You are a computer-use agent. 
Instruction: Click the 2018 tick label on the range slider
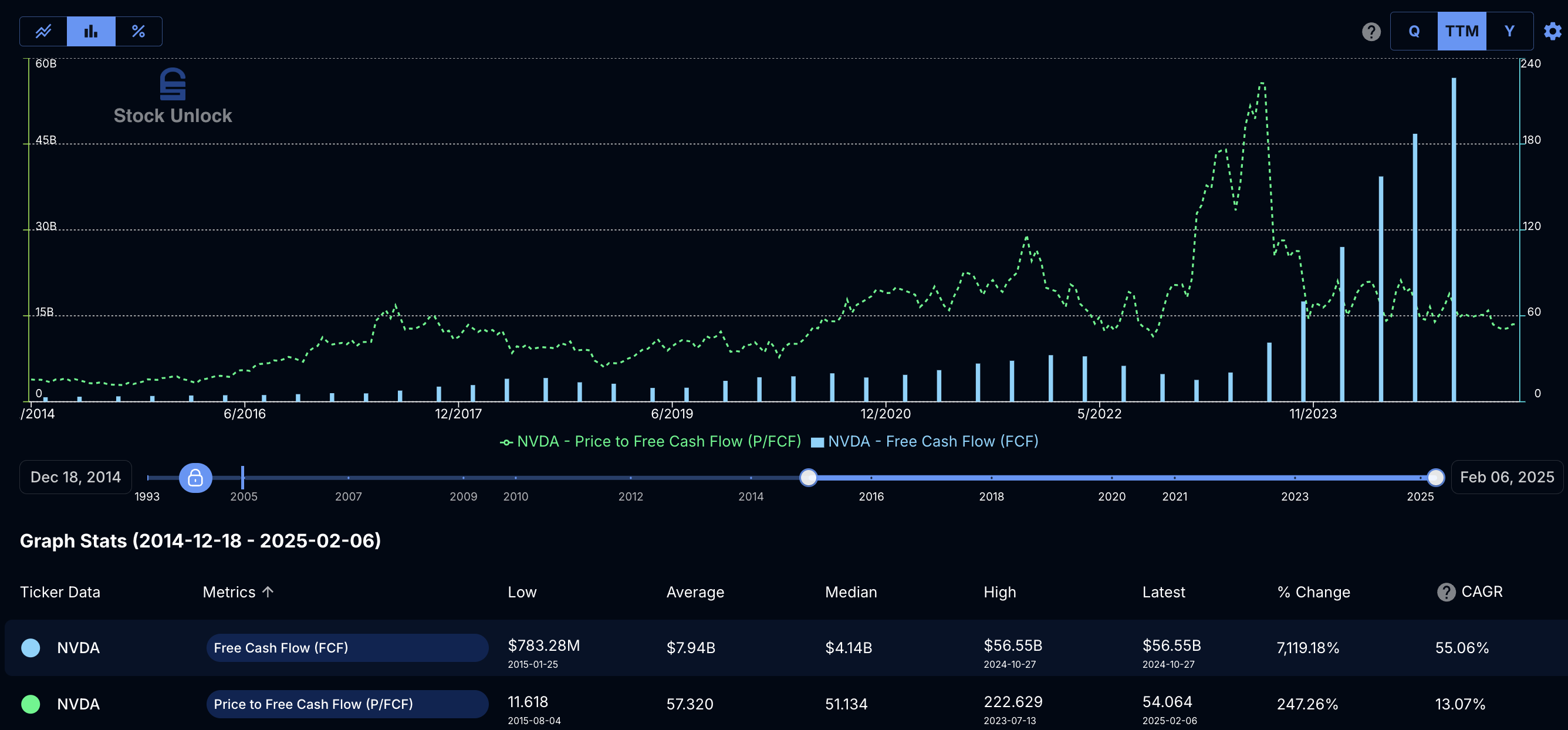click(x=991, y=497)
